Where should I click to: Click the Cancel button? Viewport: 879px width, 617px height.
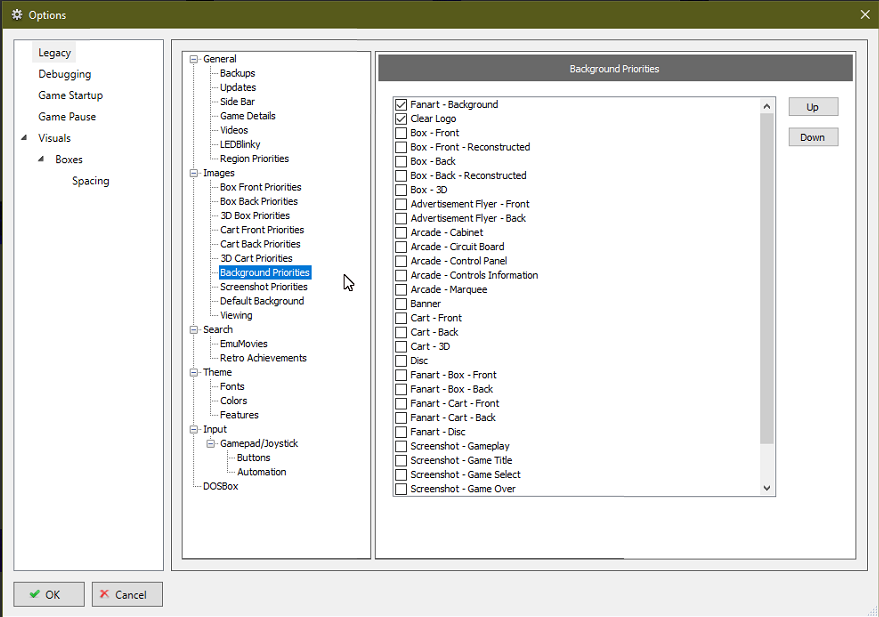click(x=127, y=595)
